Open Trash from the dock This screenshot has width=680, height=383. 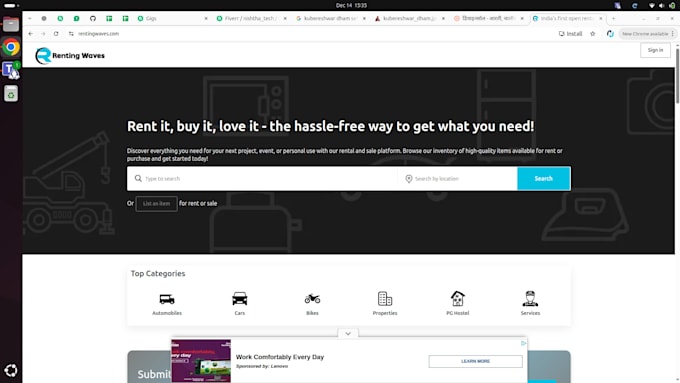coord(11,93)
